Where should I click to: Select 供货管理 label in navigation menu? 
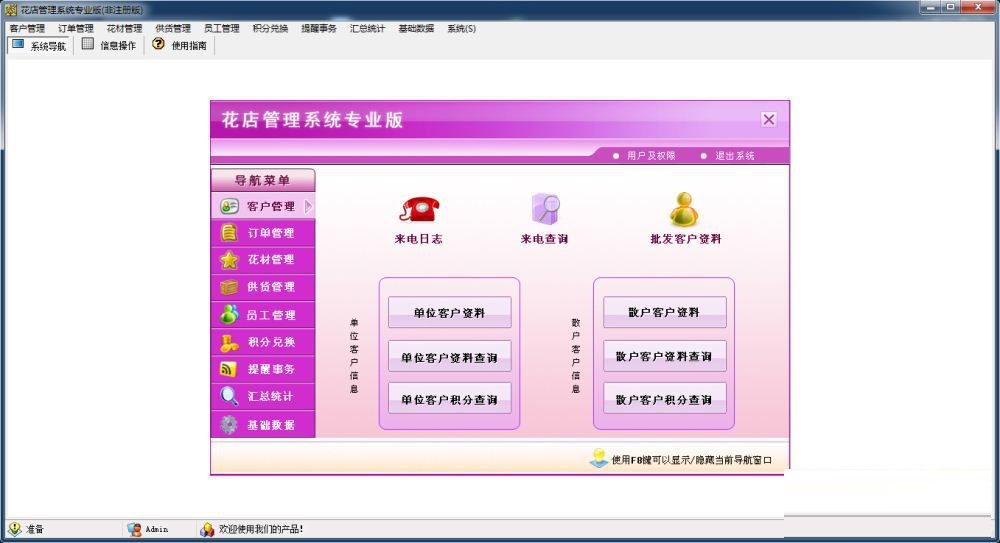[271, 287]
